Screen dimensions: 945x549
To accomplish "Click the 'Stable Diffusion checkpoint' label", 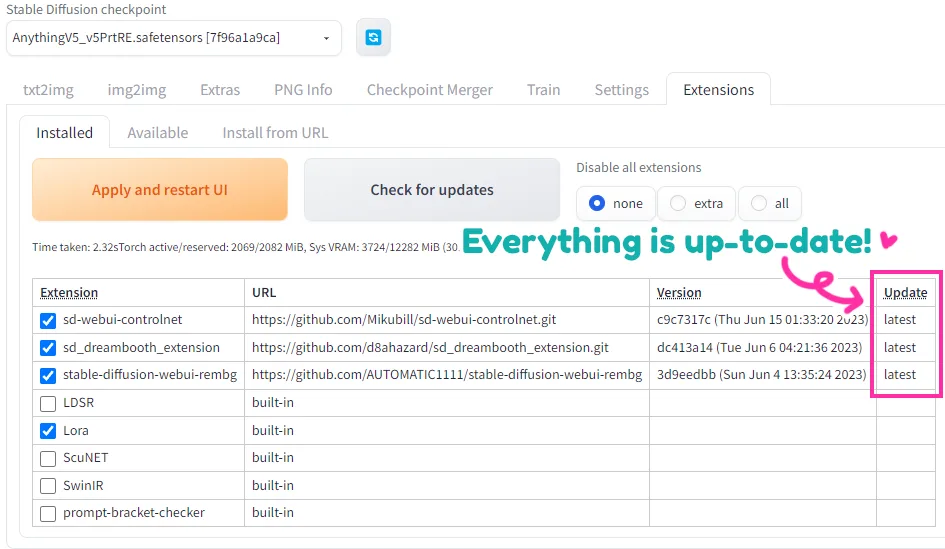I will [x=86, y=10].
